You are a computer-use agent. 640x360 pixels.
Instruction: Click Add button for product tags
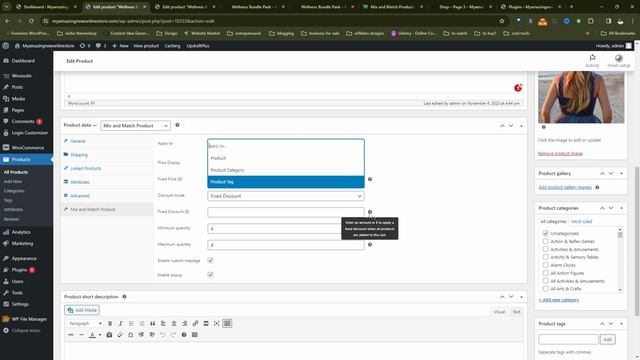pyautogui.click(x=607, y=340)
